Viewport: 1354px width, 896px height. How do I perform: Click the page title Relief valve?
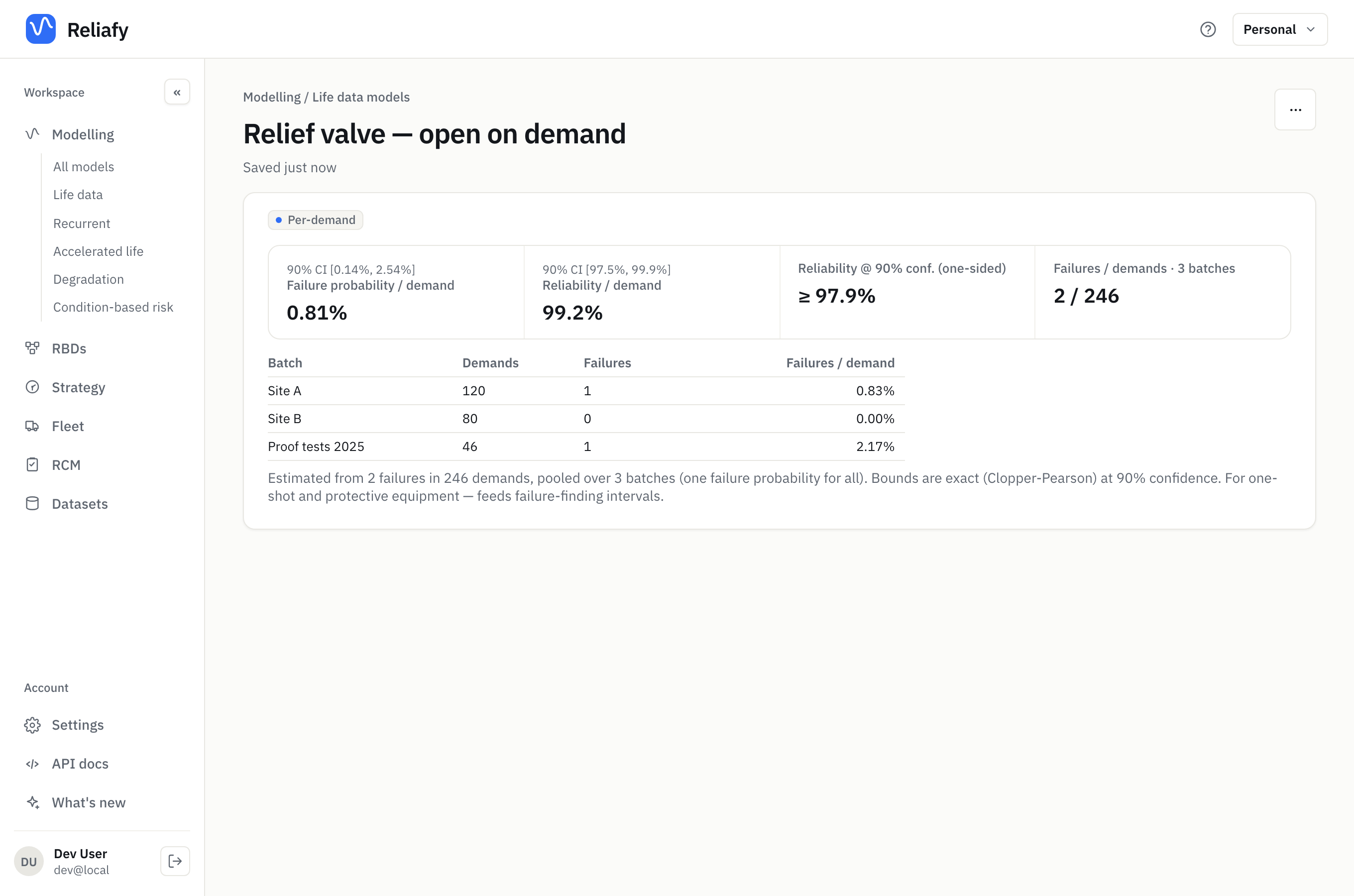point(435,134)
